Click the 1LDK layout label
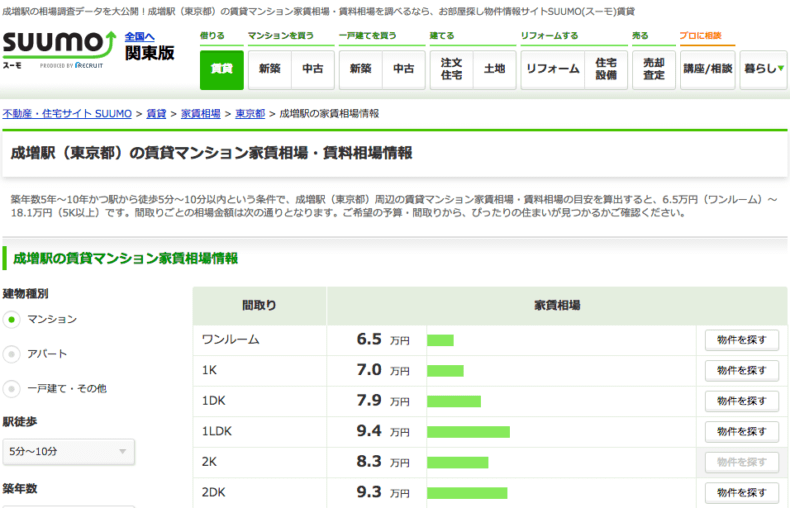Viewport: 790px width, 508px height. click(217, 432)
